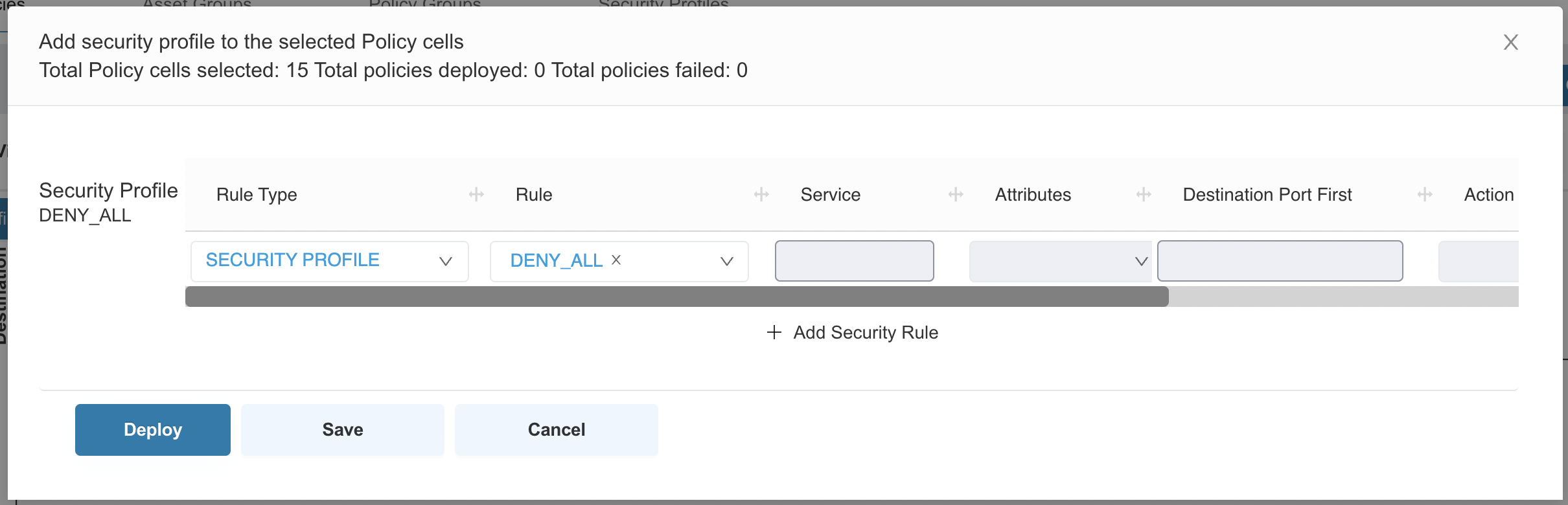This screenshot has height=505, width=1568.
Task: Deploy the security profile
Action: point(153,430)
